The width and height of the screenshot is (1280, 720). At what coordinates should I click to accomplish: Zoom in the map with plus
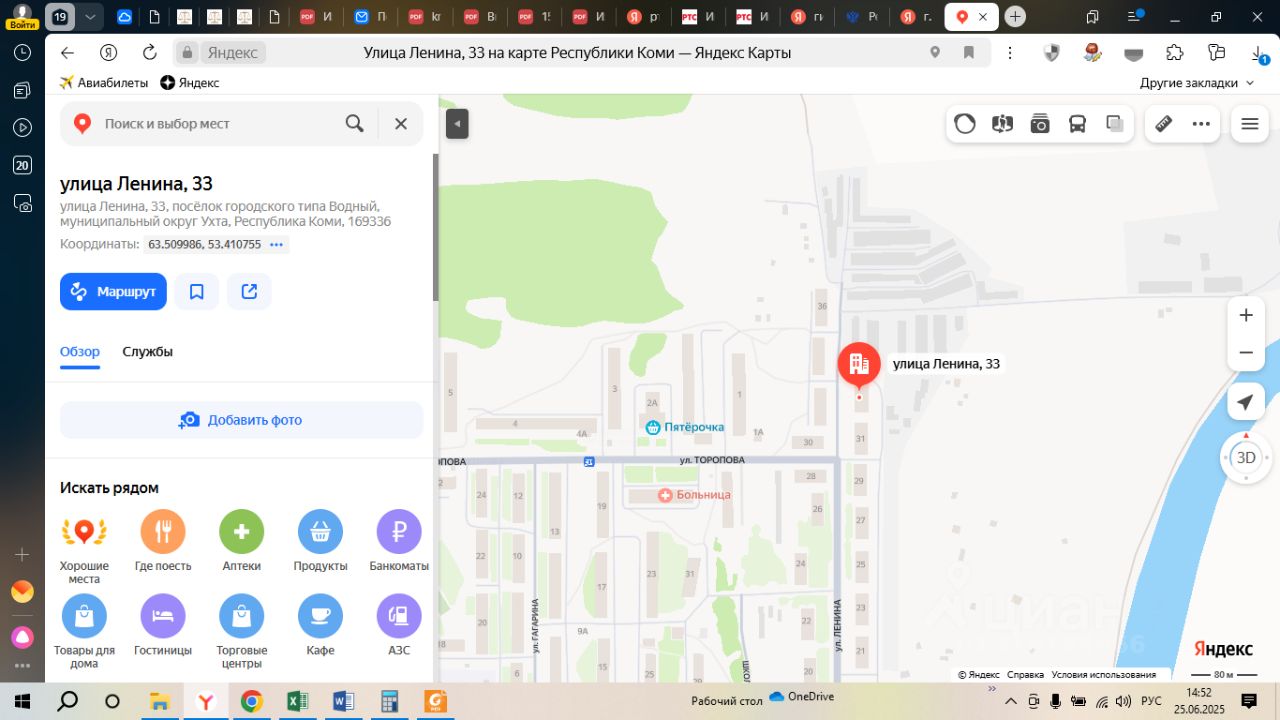click(x=1246, y=315)
